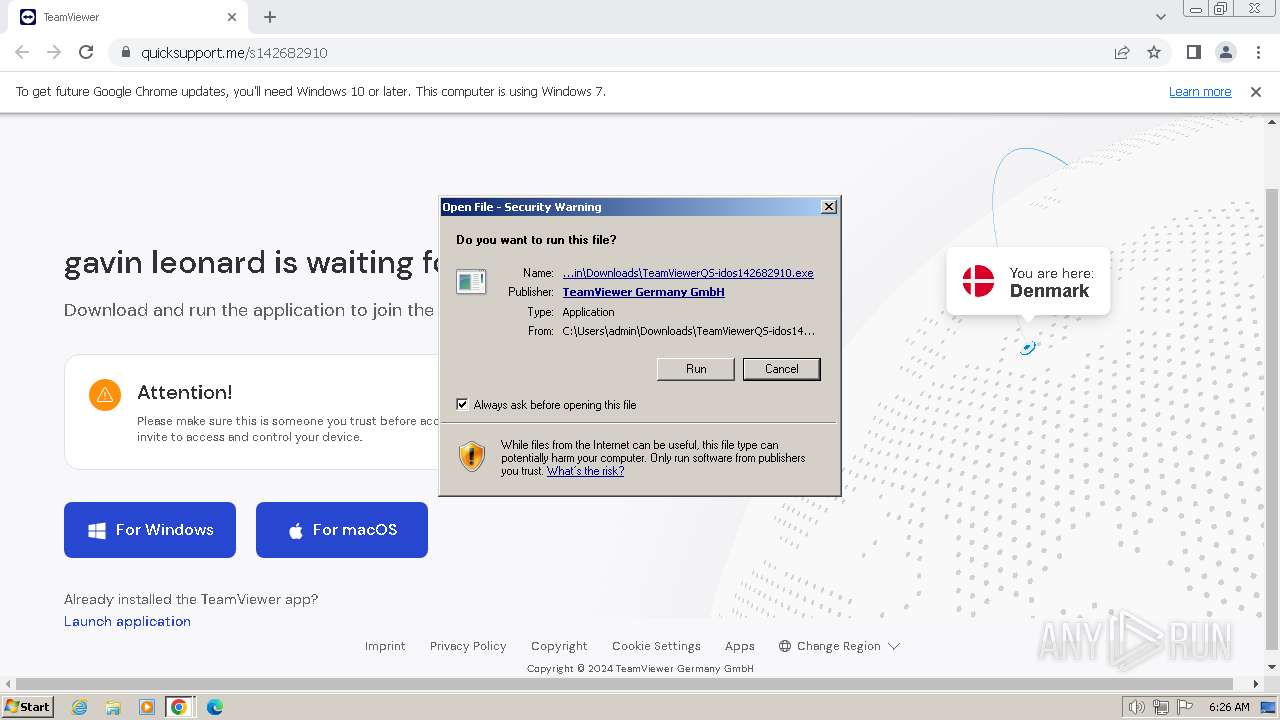1280x720 pixels.
Task: Click the Windows logo icon on download button
Action: click(97, 531)
